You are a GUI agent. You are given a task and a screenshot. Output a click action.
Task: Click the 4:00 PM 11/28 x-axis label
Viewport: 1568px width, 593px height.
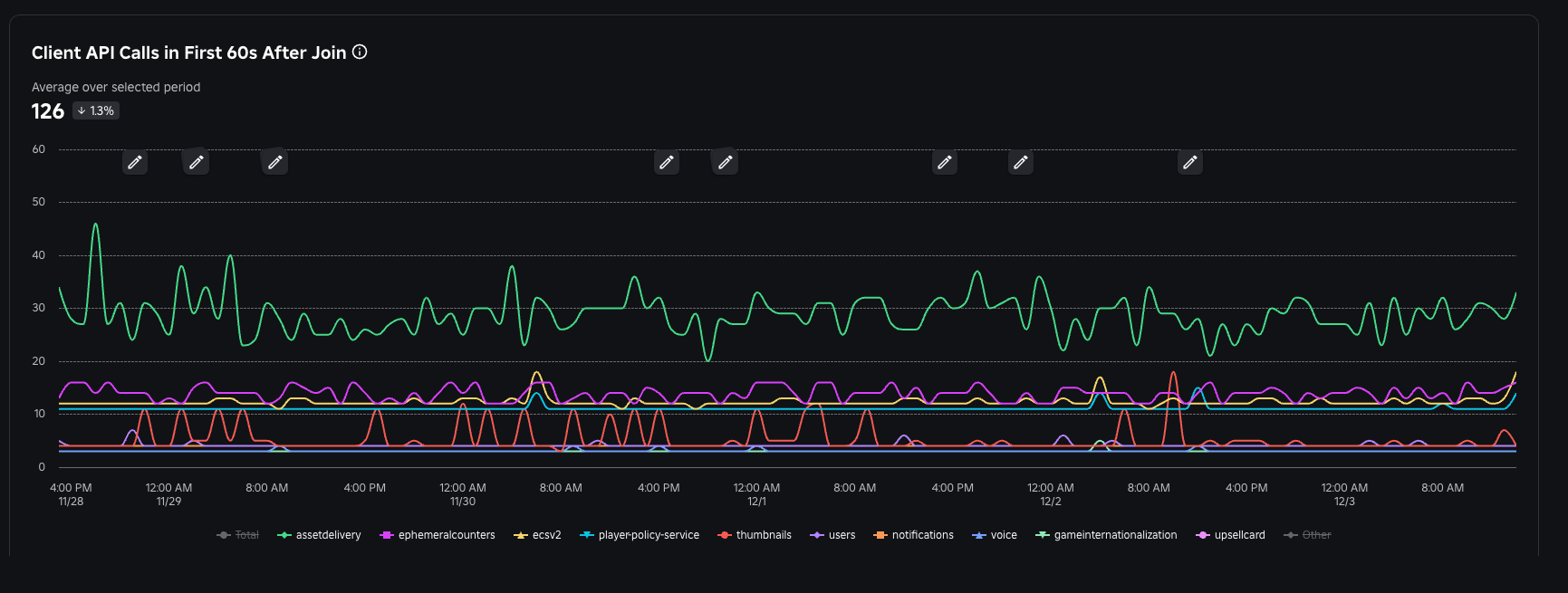coord(71,494)
